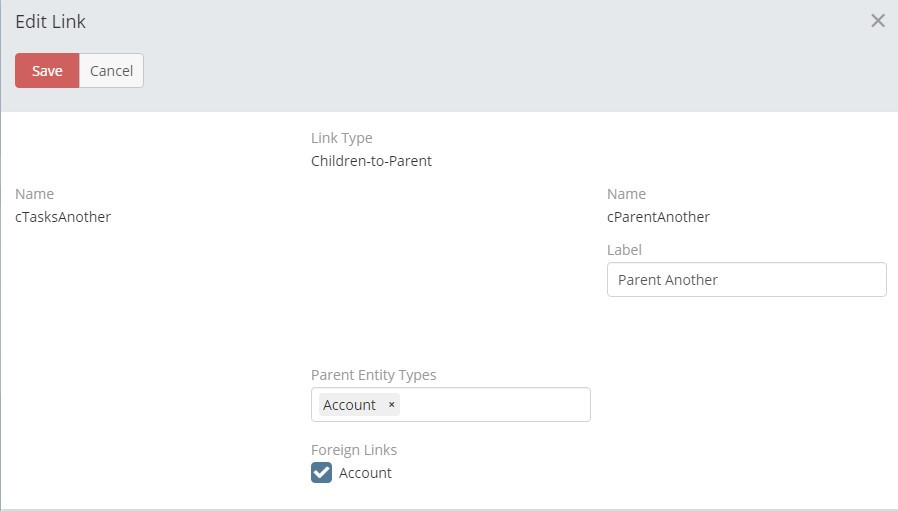The image size is (898, 511).
Task: Focus the Label input field
Action: [x=746, y=280]
